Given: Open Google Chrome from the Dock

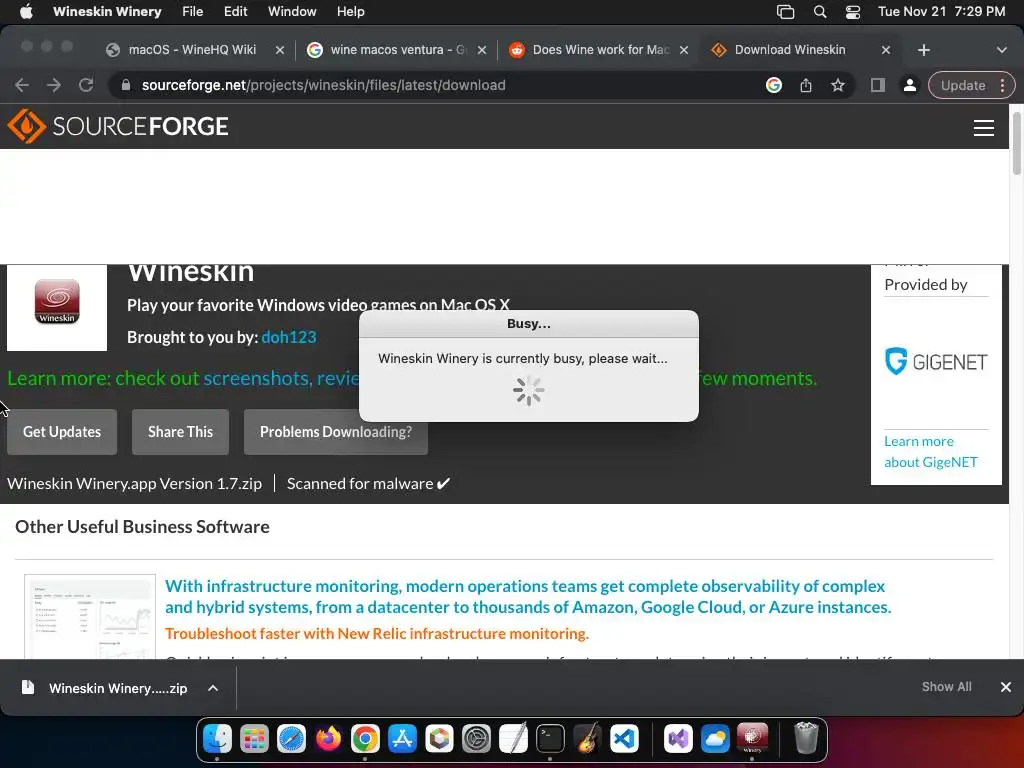Looking at the screenshot, I should coord(365,739).
